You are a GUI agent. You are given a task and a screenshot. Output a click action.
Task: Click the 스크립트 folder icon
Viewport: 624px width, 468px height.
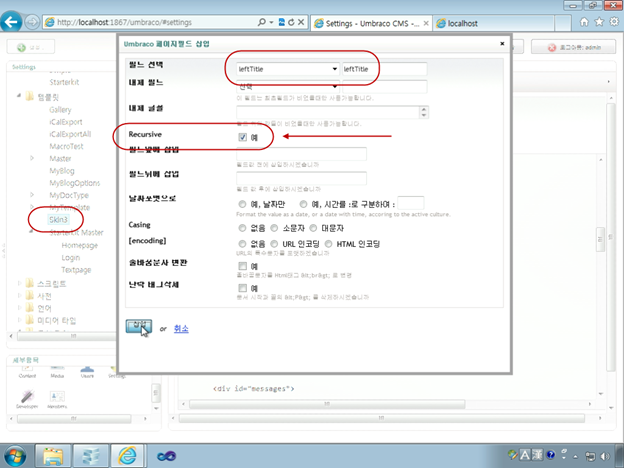29,283
